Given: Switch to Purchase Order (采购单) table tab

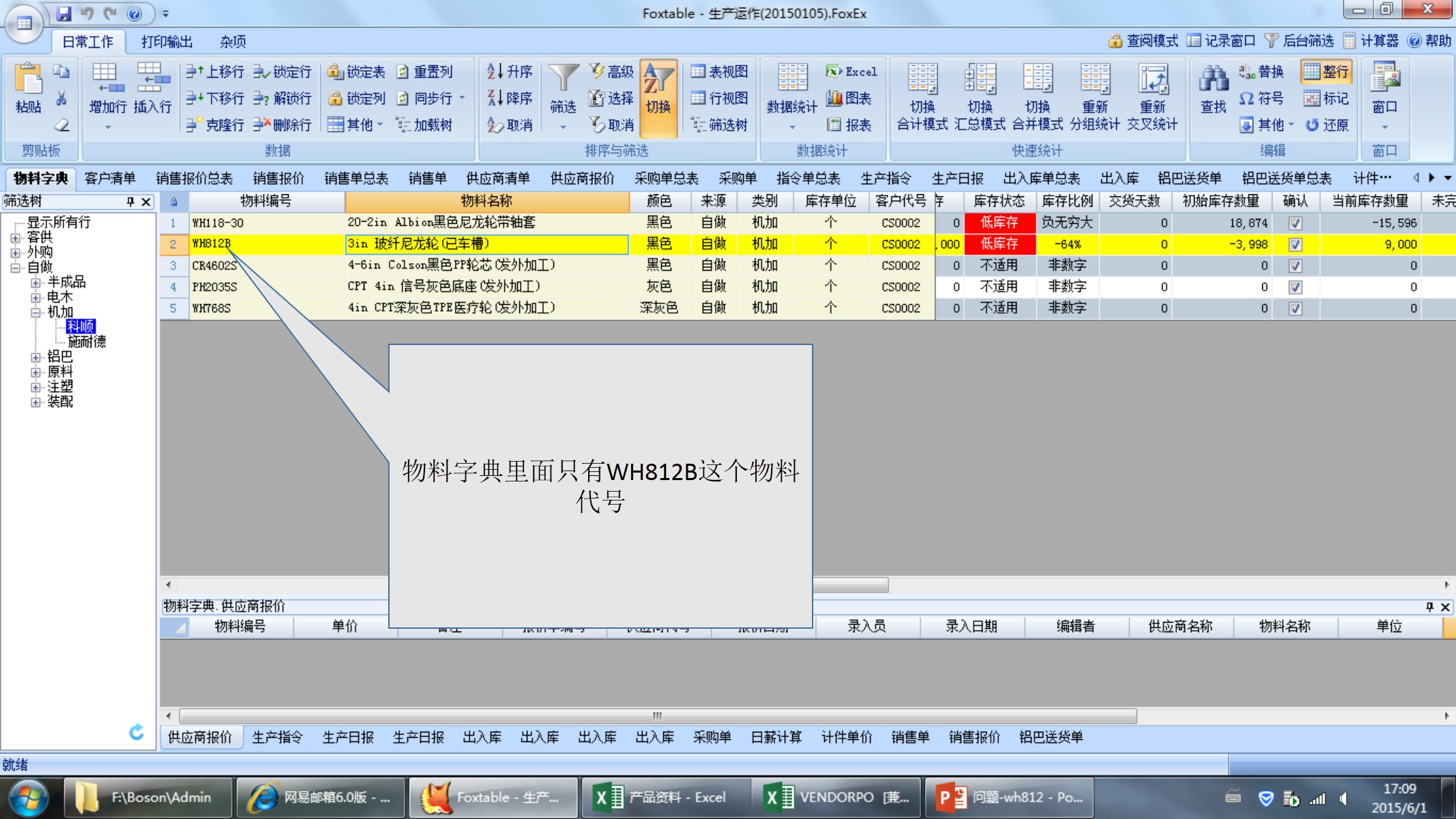Looking at the screenshot, I should coord(738,179).
